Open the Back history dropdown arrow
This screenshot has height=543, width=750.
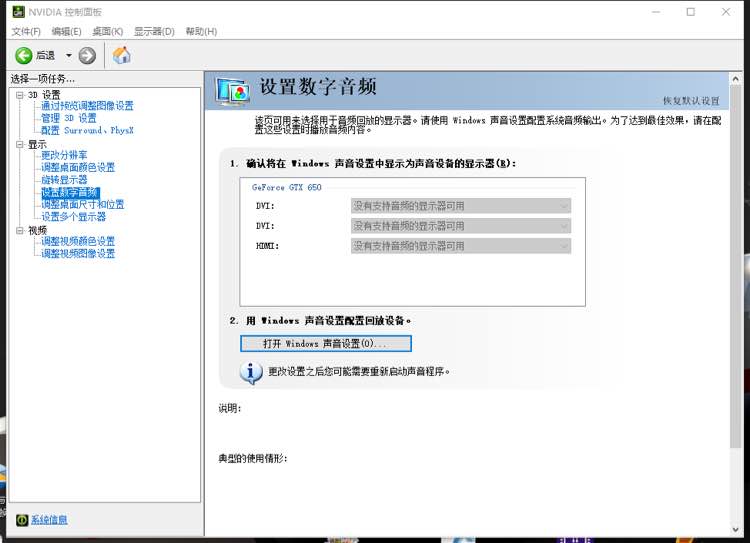68,55
